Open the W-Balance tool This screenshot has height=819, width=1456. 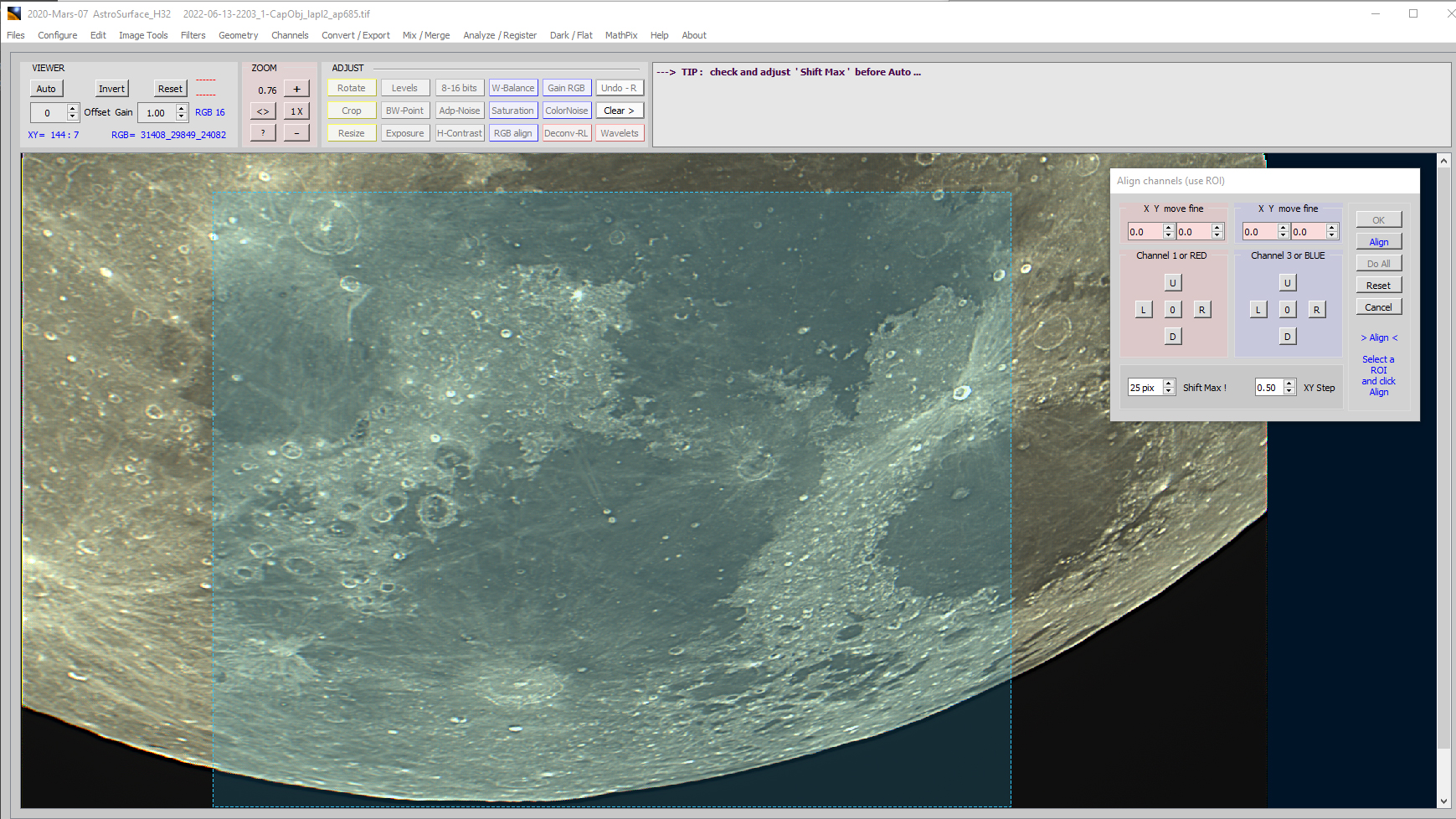[x=513, y=88]
